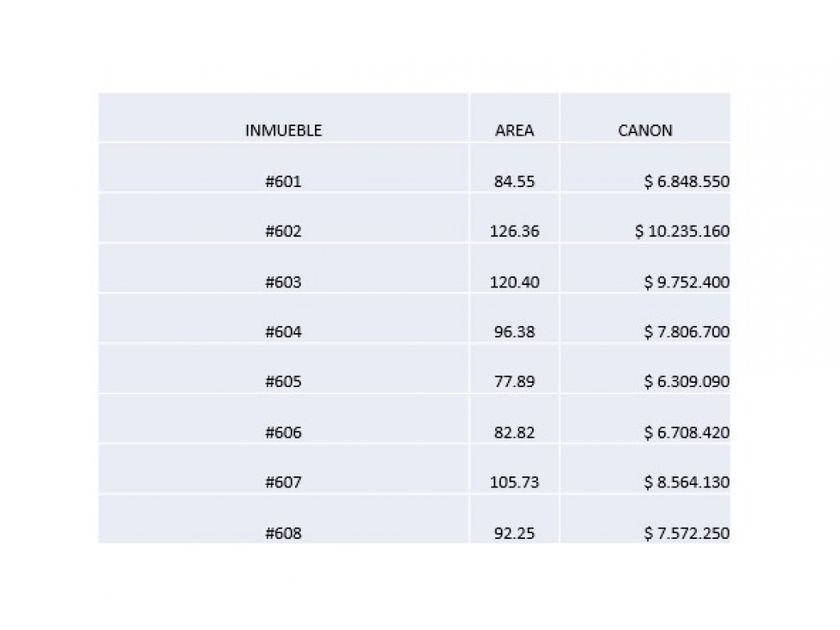Click the #606 property cell
Screen dimensions: 840x630
pos(283,432)
